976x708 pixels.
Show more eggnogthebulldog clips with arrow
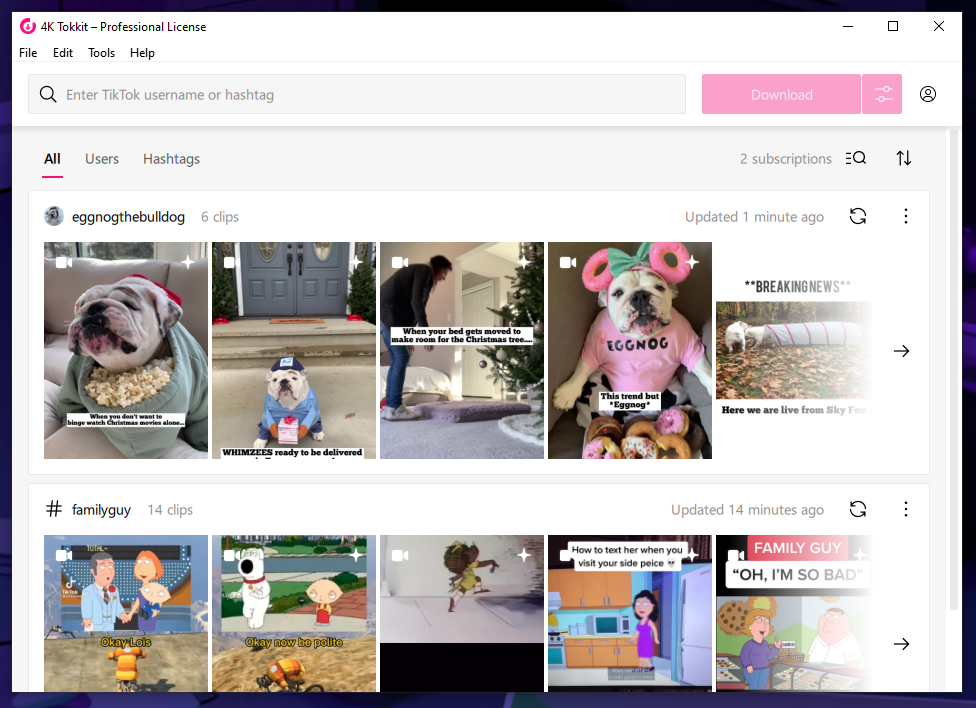901,351
